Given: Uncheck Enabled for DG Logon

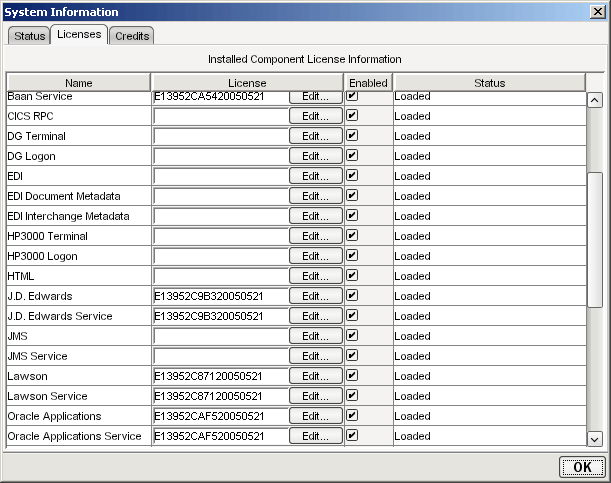Looking at the screenshot, I should pos(352,155).
